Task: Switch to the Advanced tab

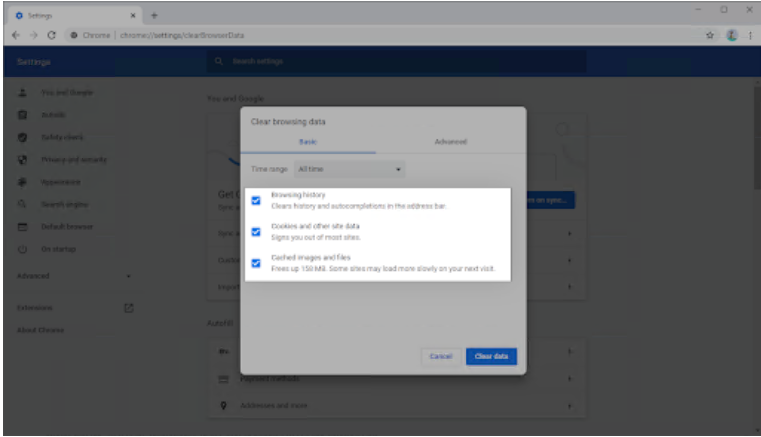Action: 450,142
